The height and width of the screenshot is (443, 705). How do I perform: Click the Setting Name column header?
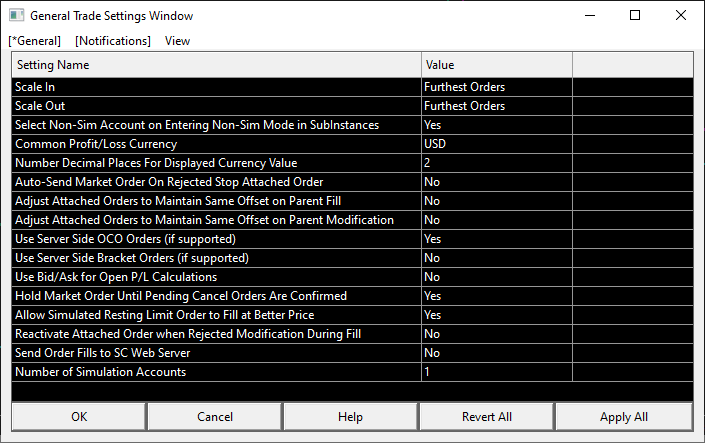point(215,65)
